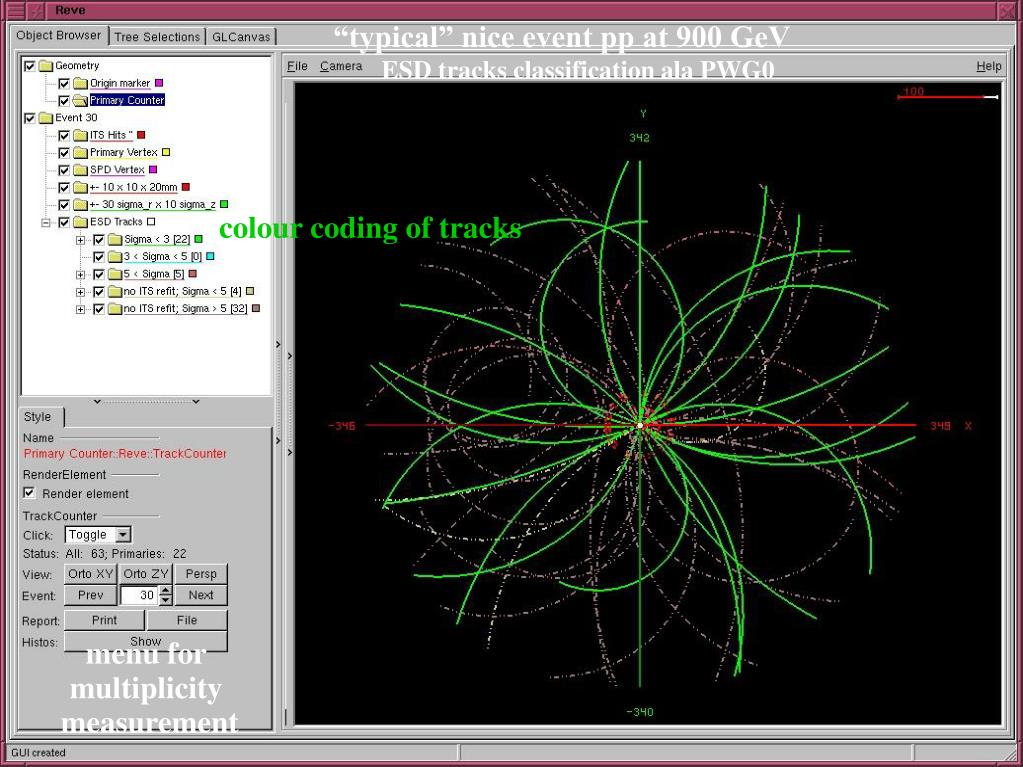
Task: Switch view with the Orto XY button
Action: click(x=90, y=574)
